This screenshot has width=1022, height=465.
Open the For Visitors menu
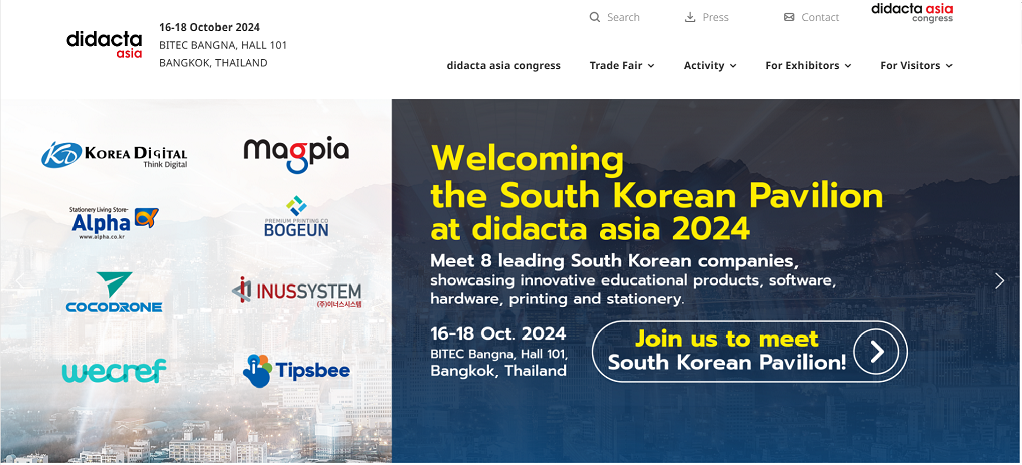(911, 65)
